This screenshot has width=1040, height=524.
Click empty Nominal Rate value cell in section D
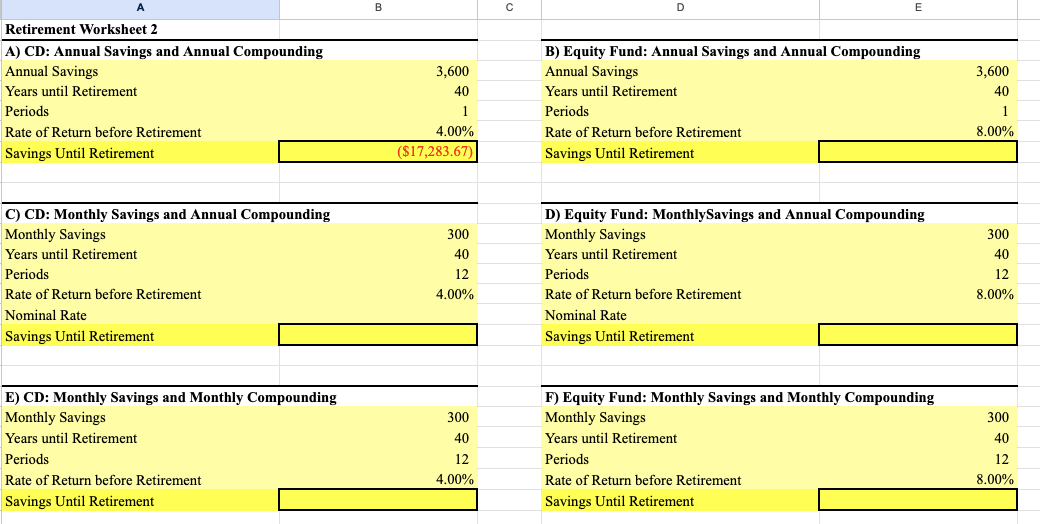click(918, 315)
